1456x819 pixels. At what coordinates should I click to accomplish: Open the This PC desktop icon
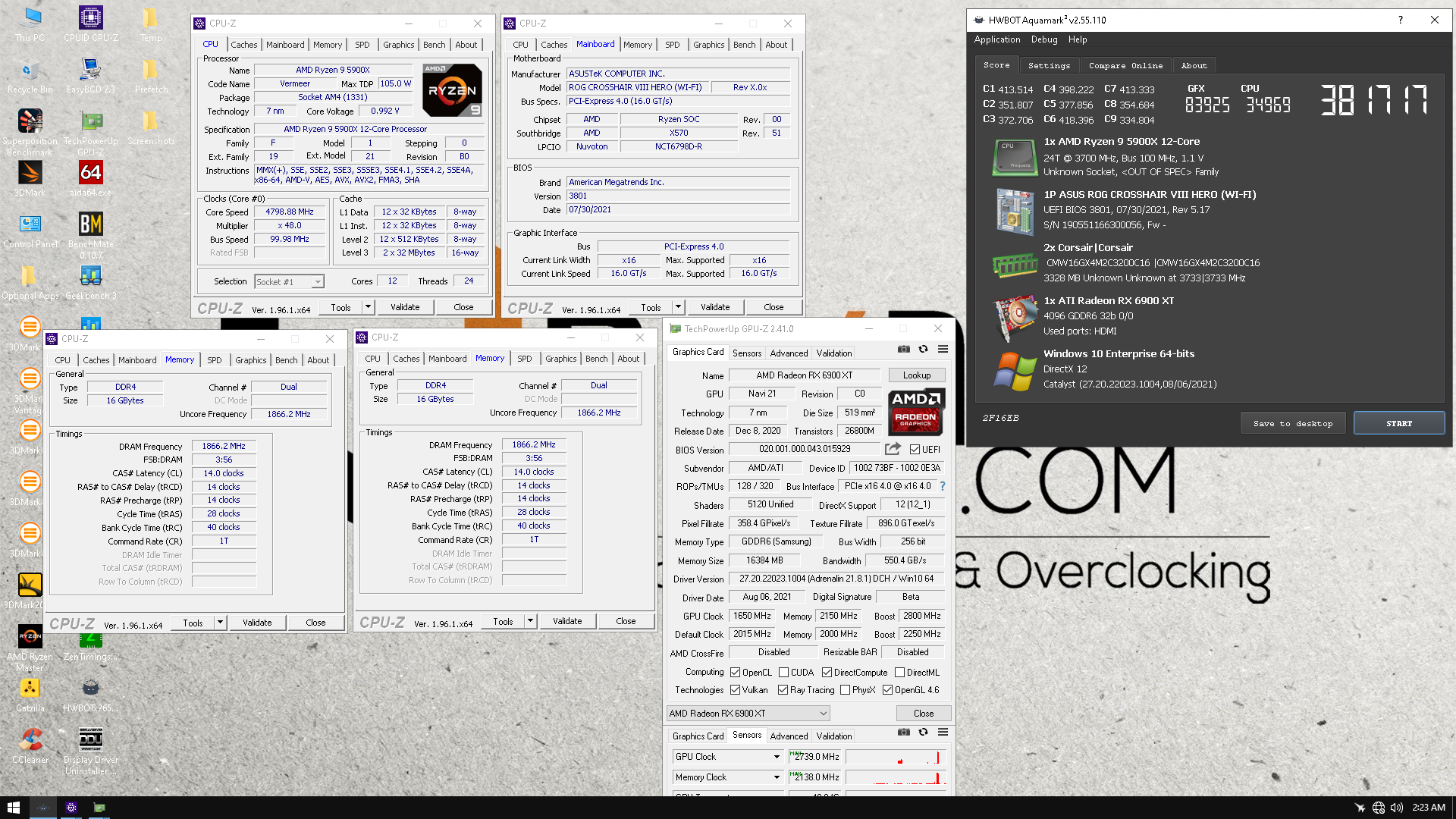coord(30,24)
